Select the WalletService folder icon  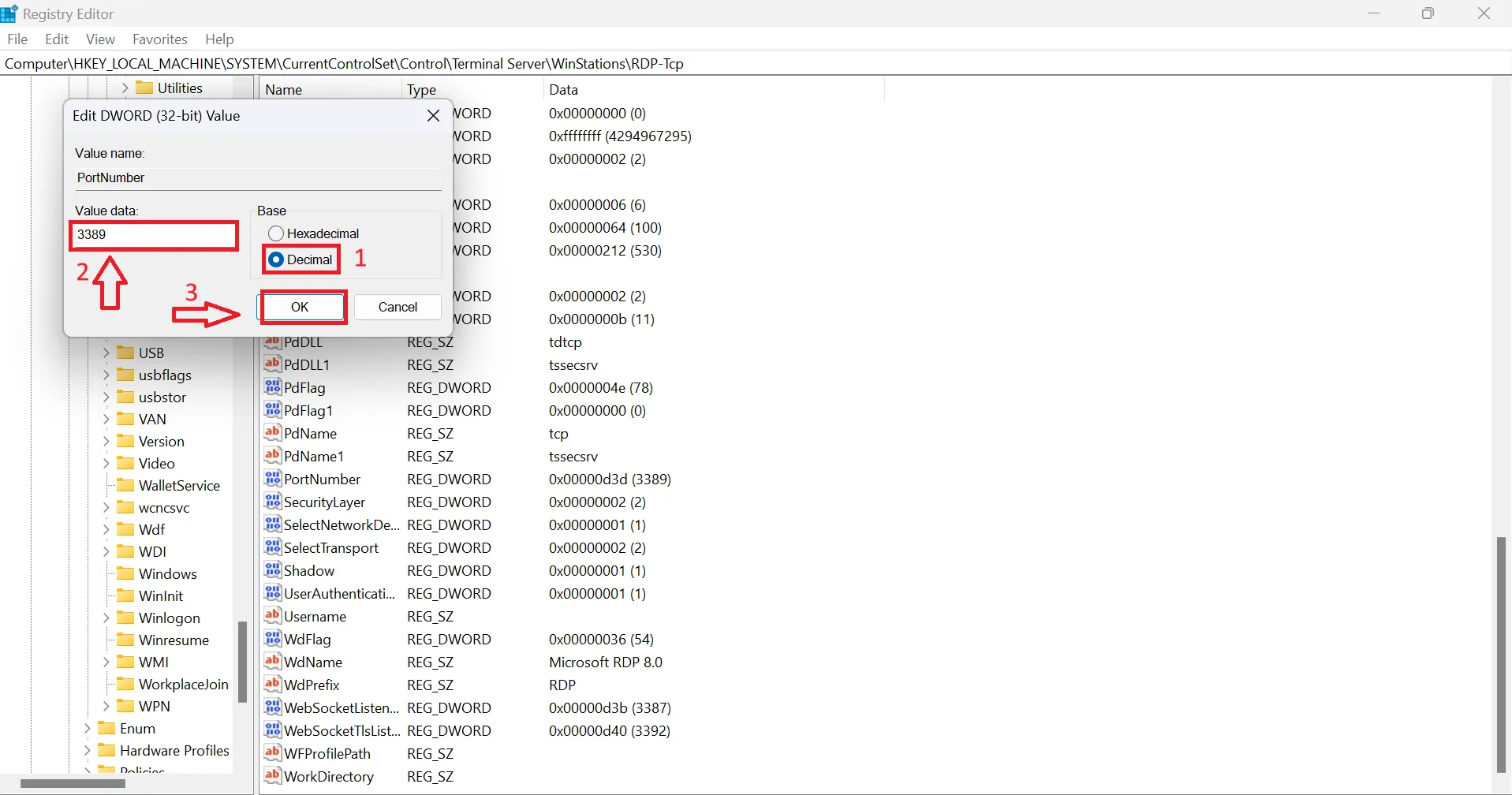click(125, 485)
